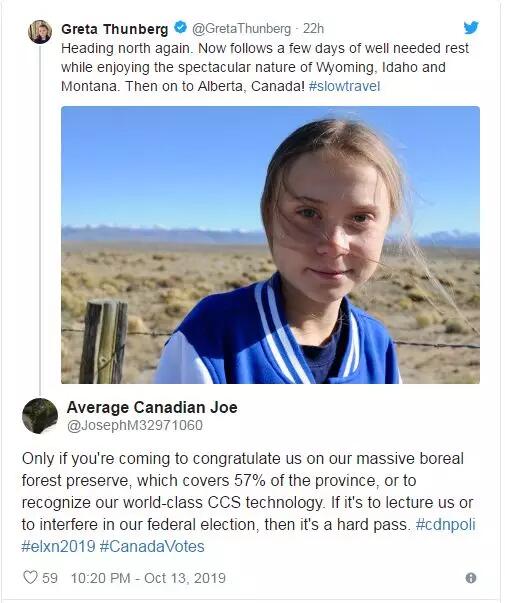Follow the #cdnpoli hashtag
505x603 pixels.
tap(446, 524)
